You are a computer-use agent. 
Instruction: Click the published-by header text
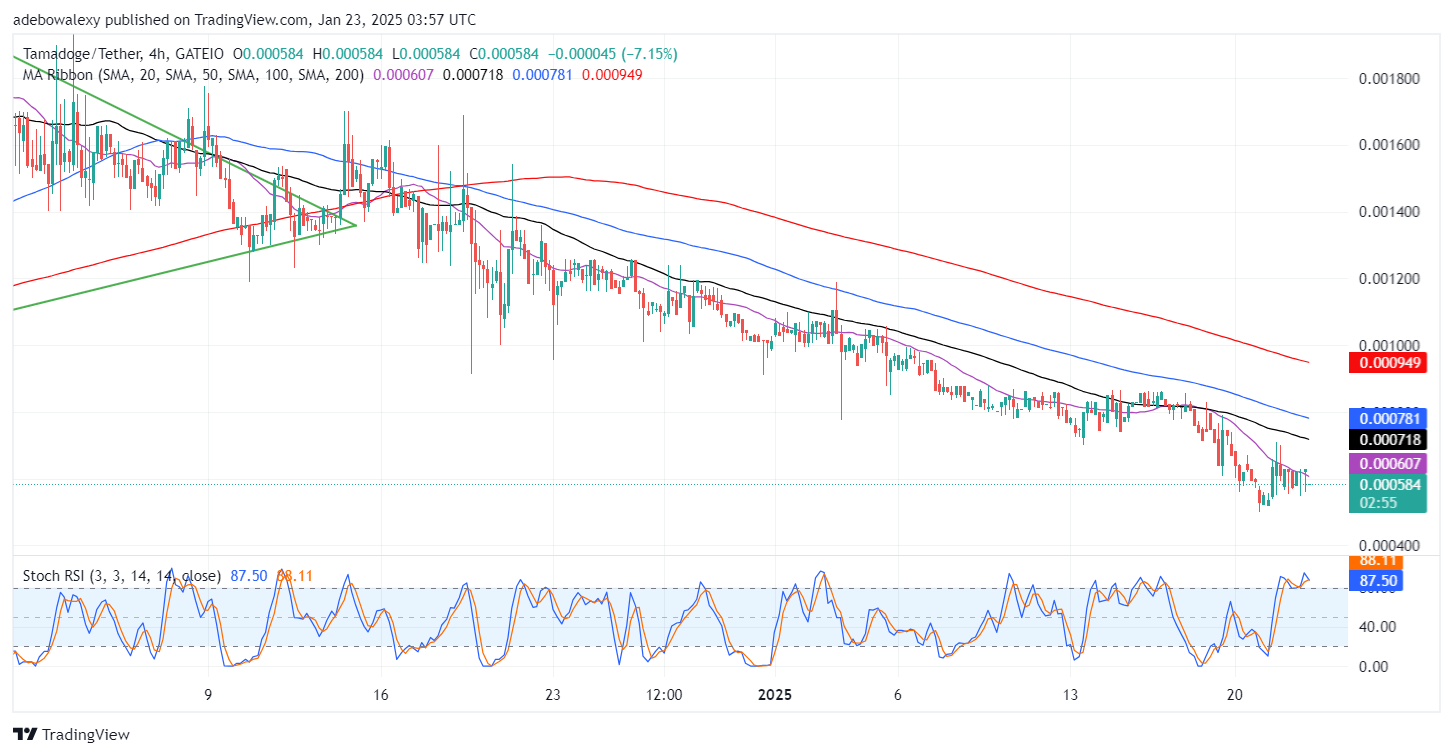click(x=245, y=19)
